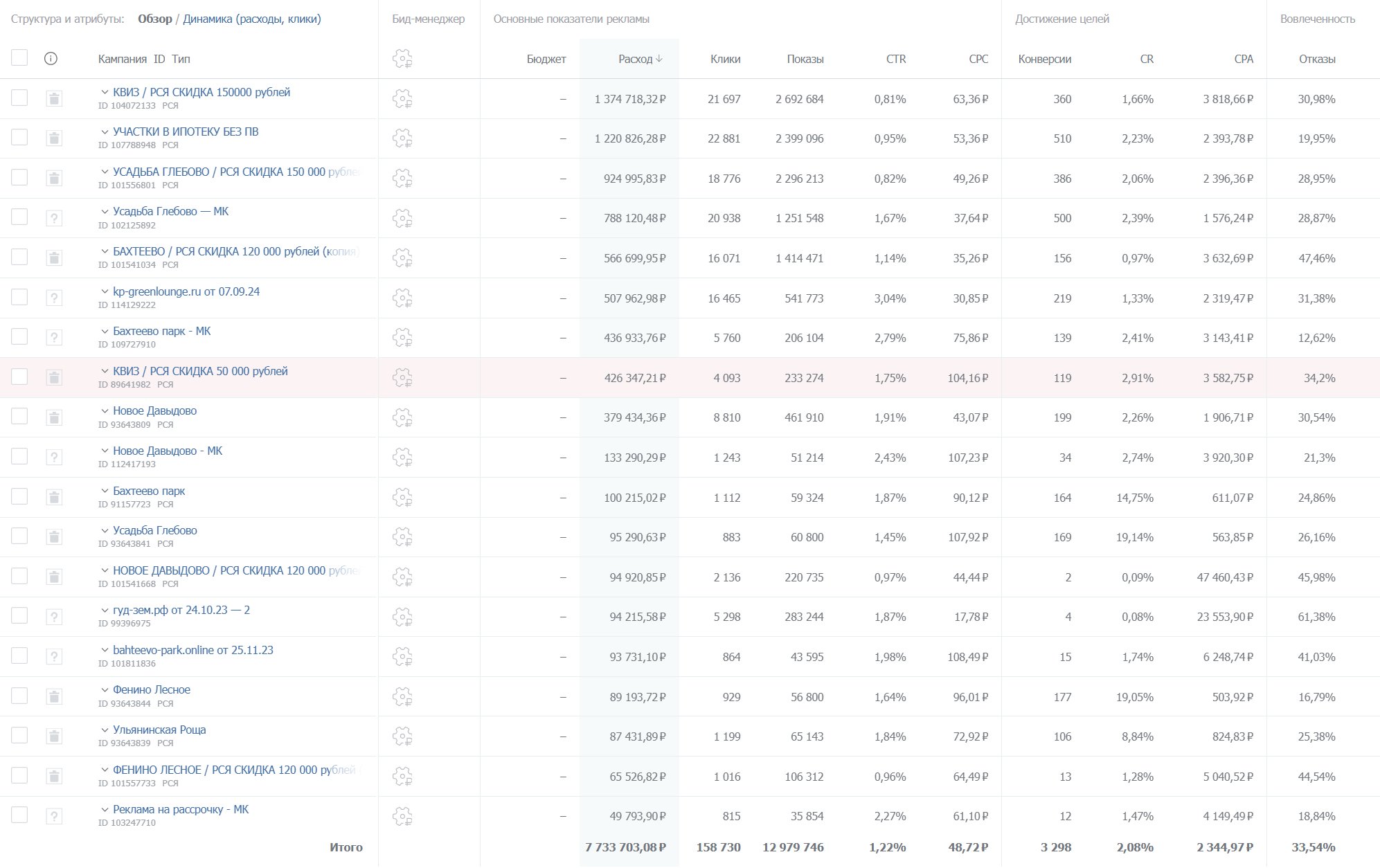Open bid manager gear for УЧАСТКИ В ИПОТЕКУ БЕЗ ПВ
Image resolution: width=1380 pixels, height=868 pixels.
click(x=402, y=138)
